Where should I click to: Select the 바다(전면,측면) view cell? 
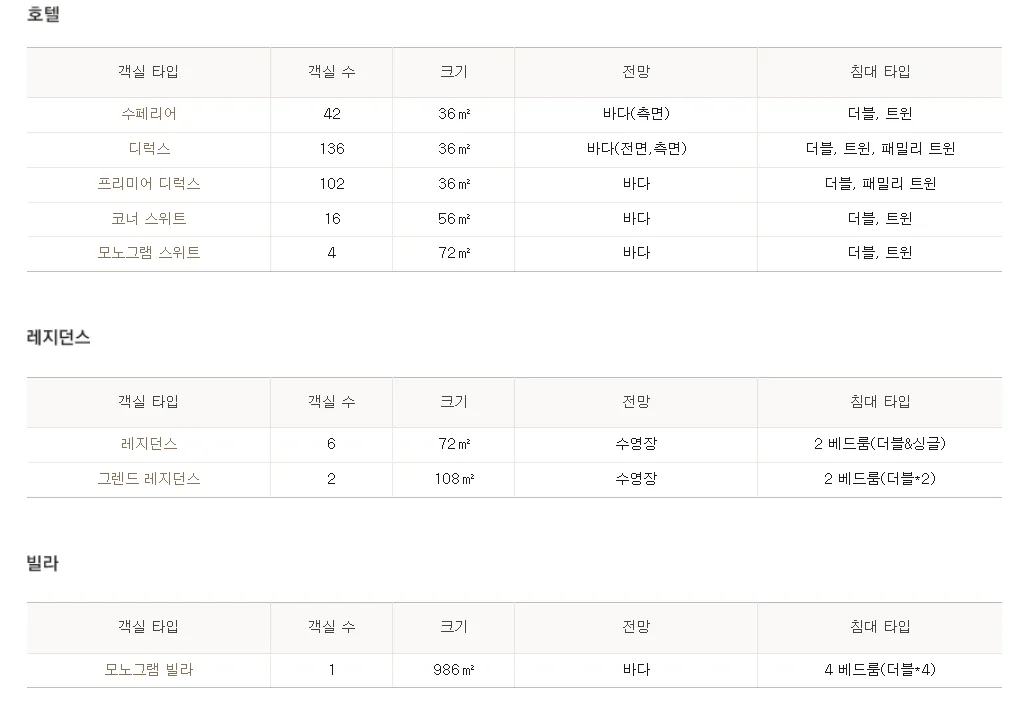637,149
